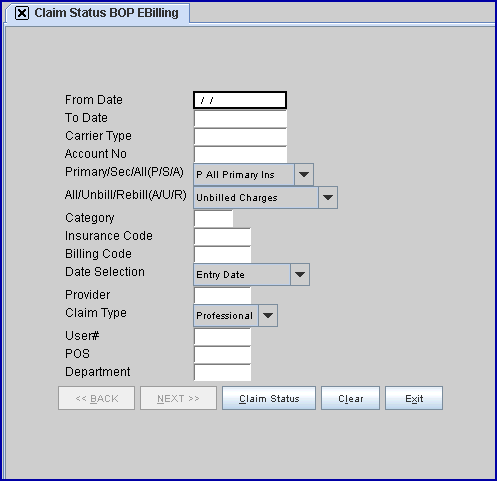Select the Claim Status BOP EBilling tab
This screenshot has width=497, height=481.
pyautogui.click(x=98, y=13)
